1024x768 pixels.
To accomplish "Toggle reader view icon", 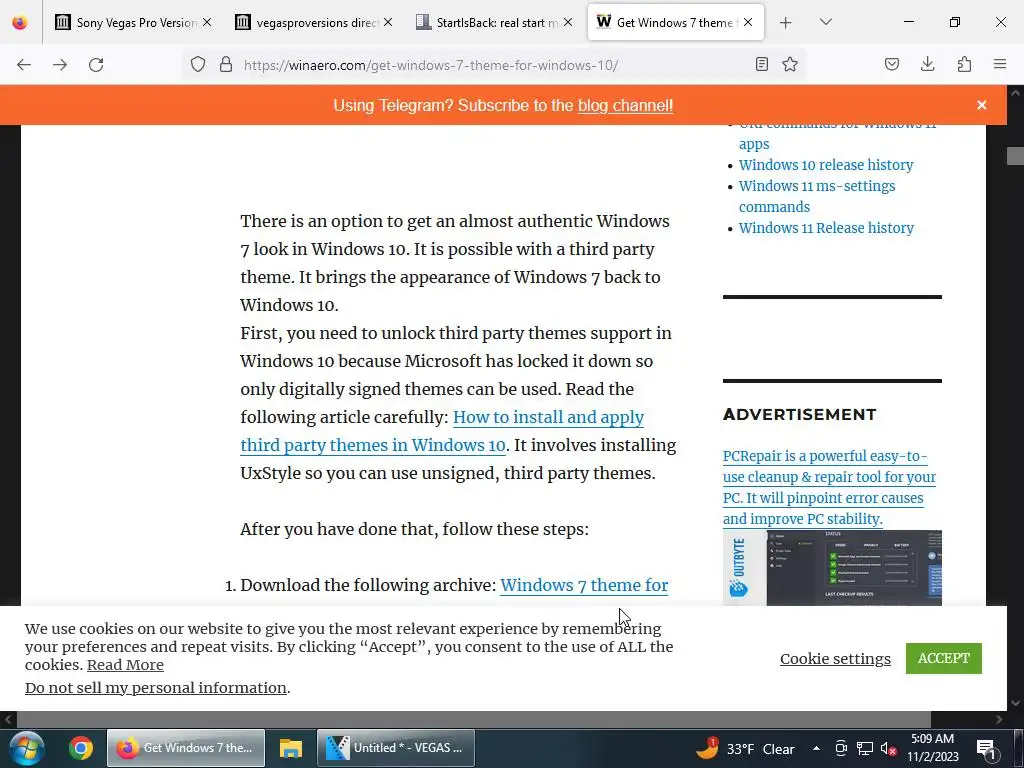I will 761,64.
